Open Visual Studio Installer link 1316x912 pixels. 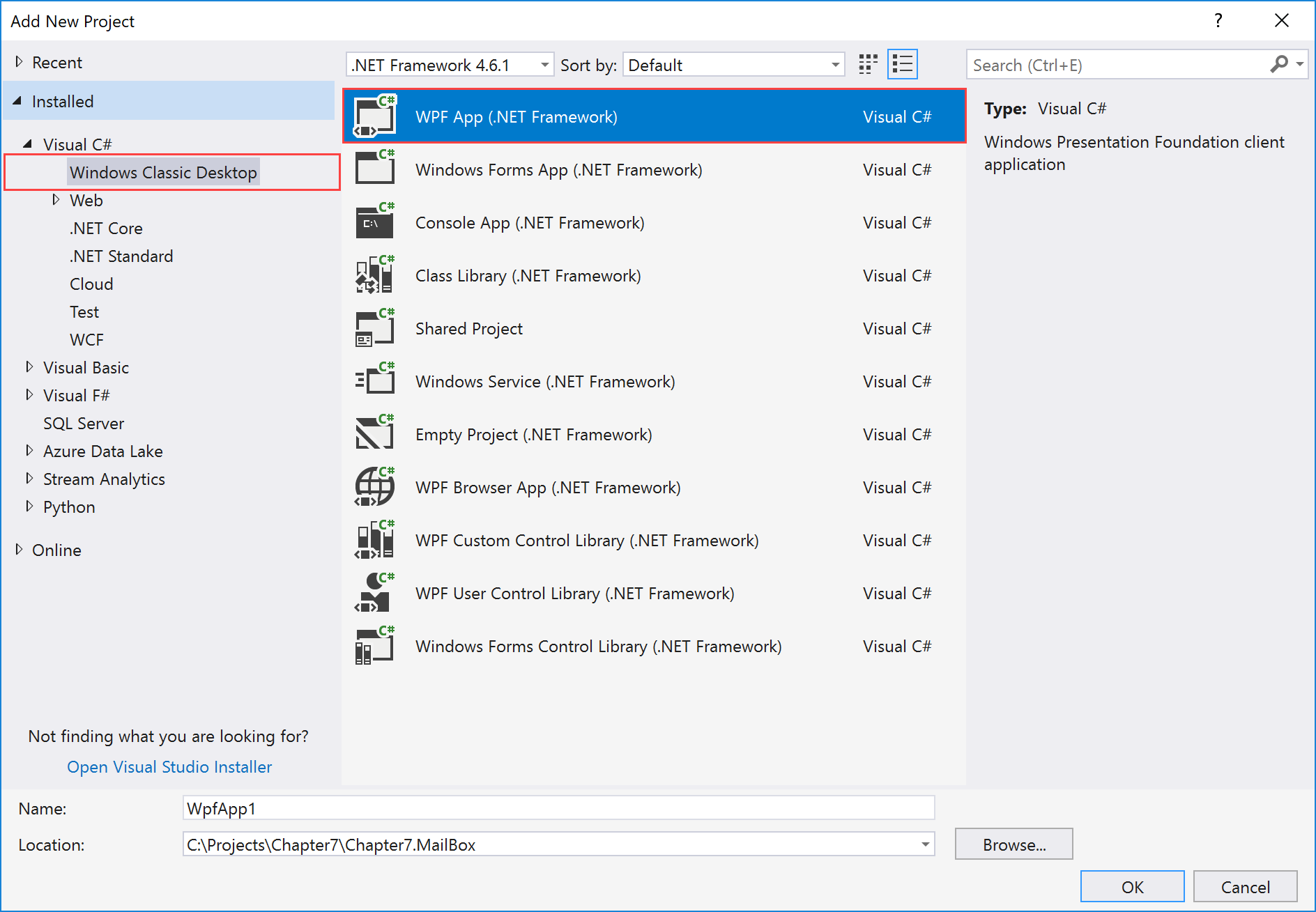pyautogui.click(x=169, y=766)
